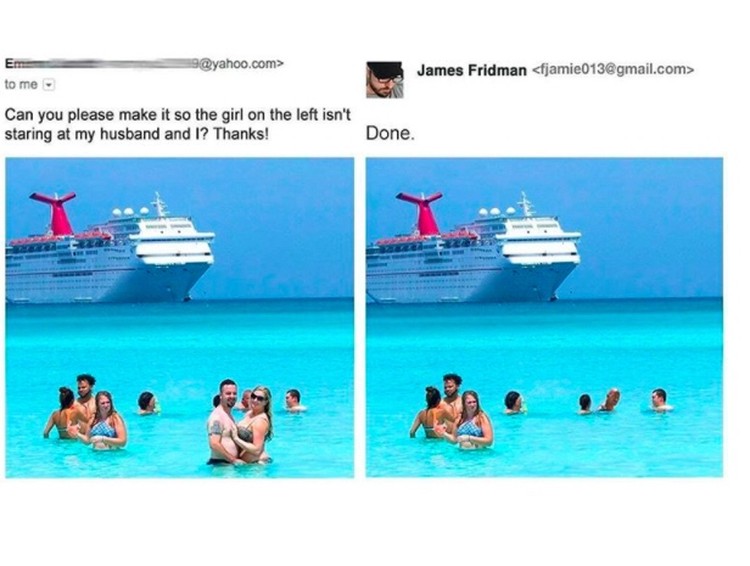Open the original beach photo attachment

pyautogui.click(x=180, y=318)
